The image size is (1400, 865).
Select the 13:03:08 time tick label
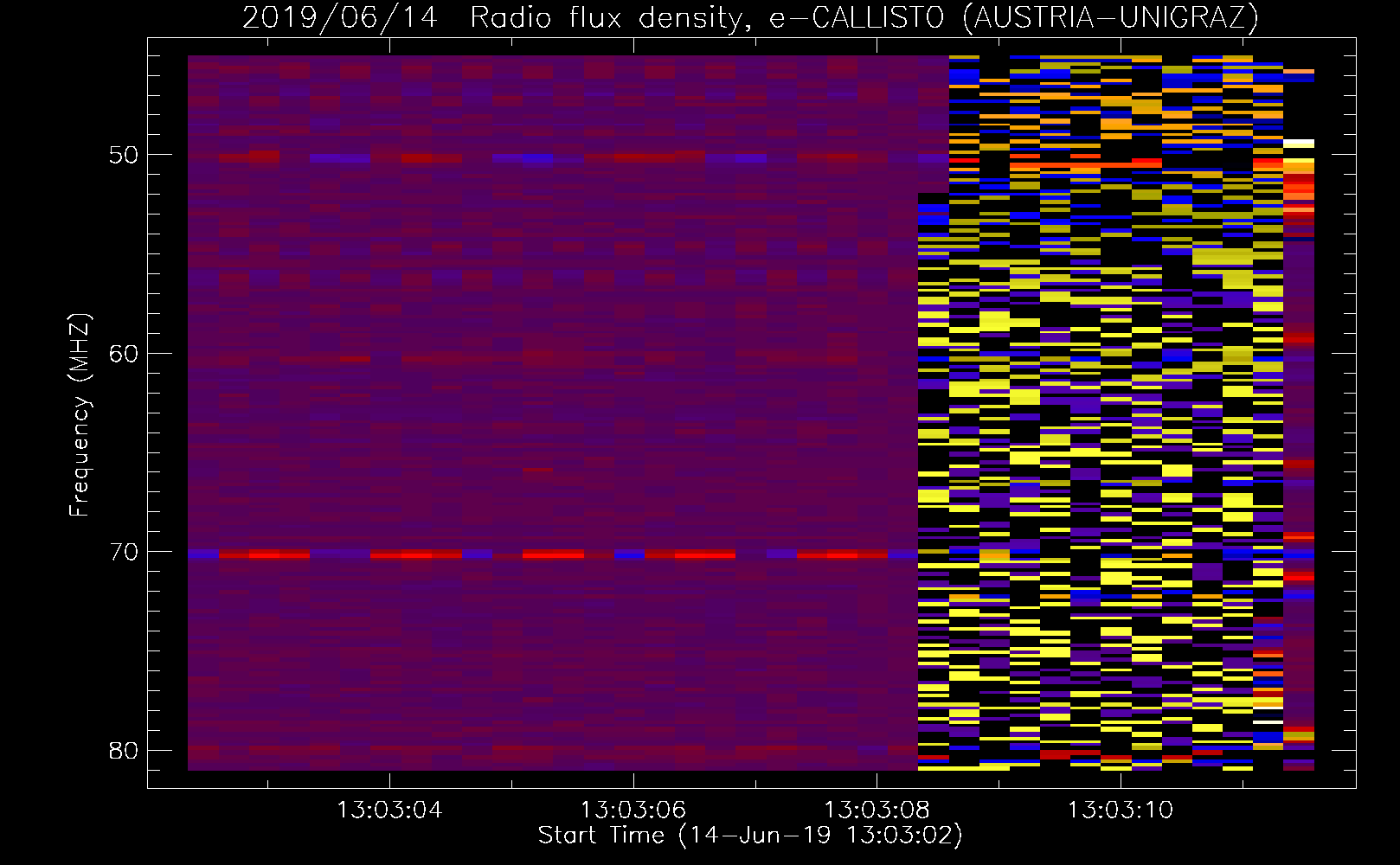click(877, 811)
